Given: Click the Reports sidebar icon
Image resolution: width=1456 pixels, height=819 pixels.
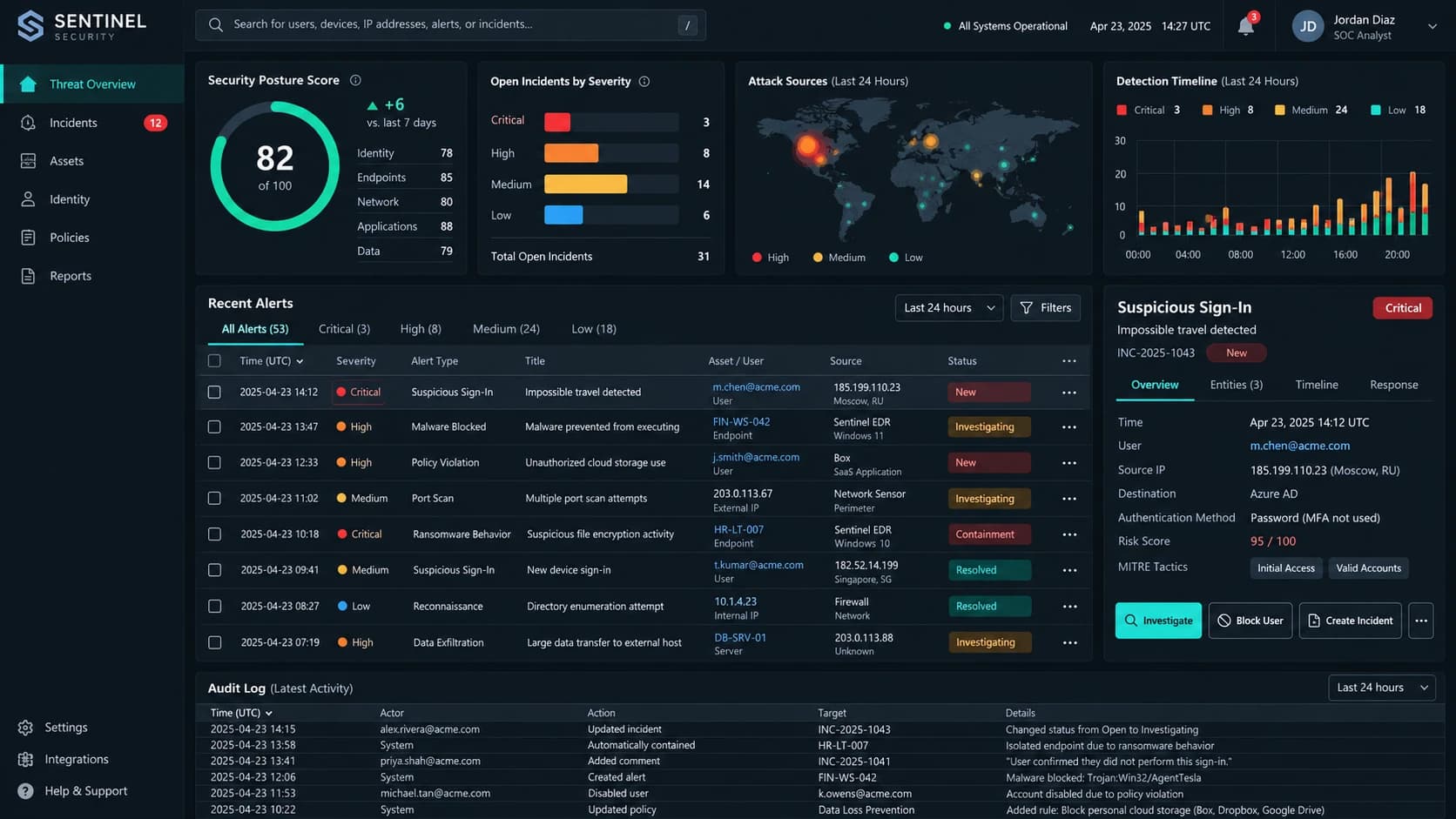Looking at the screenshot, I should pos(28,276).
